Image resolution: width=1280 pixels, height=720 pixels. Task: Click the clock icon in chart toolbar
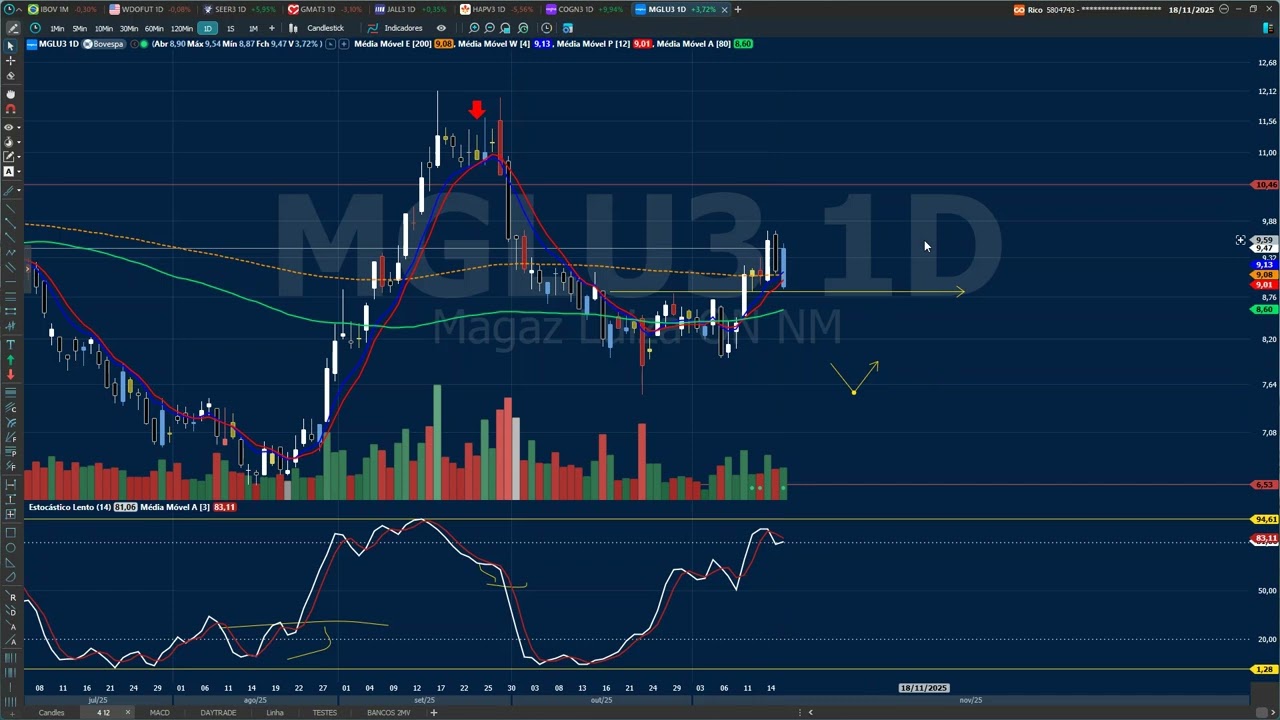coord(547,28)
